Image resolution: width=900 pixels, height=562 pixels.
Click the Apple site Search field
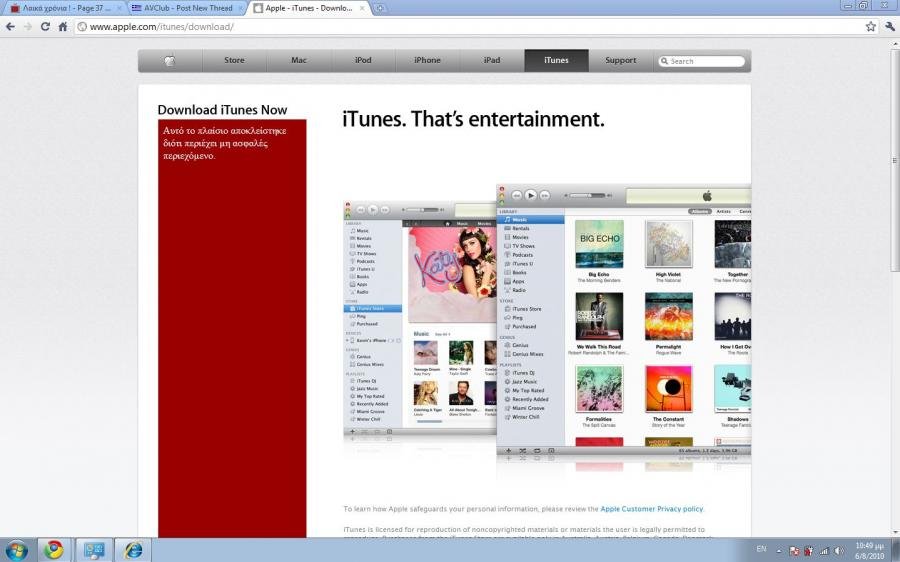[x=706, y=61]
